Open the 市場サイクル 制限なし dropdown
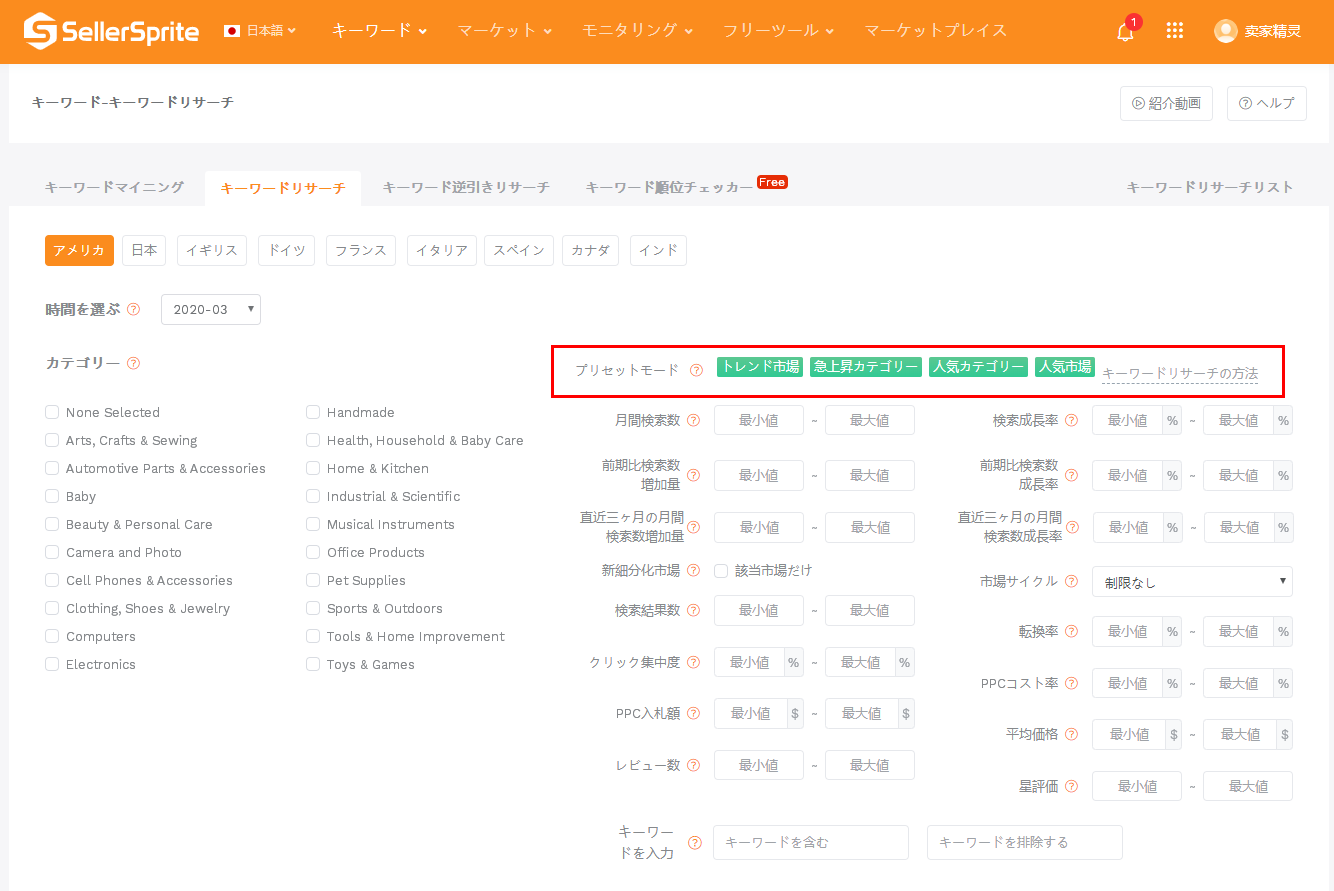 coord(1192,582)
